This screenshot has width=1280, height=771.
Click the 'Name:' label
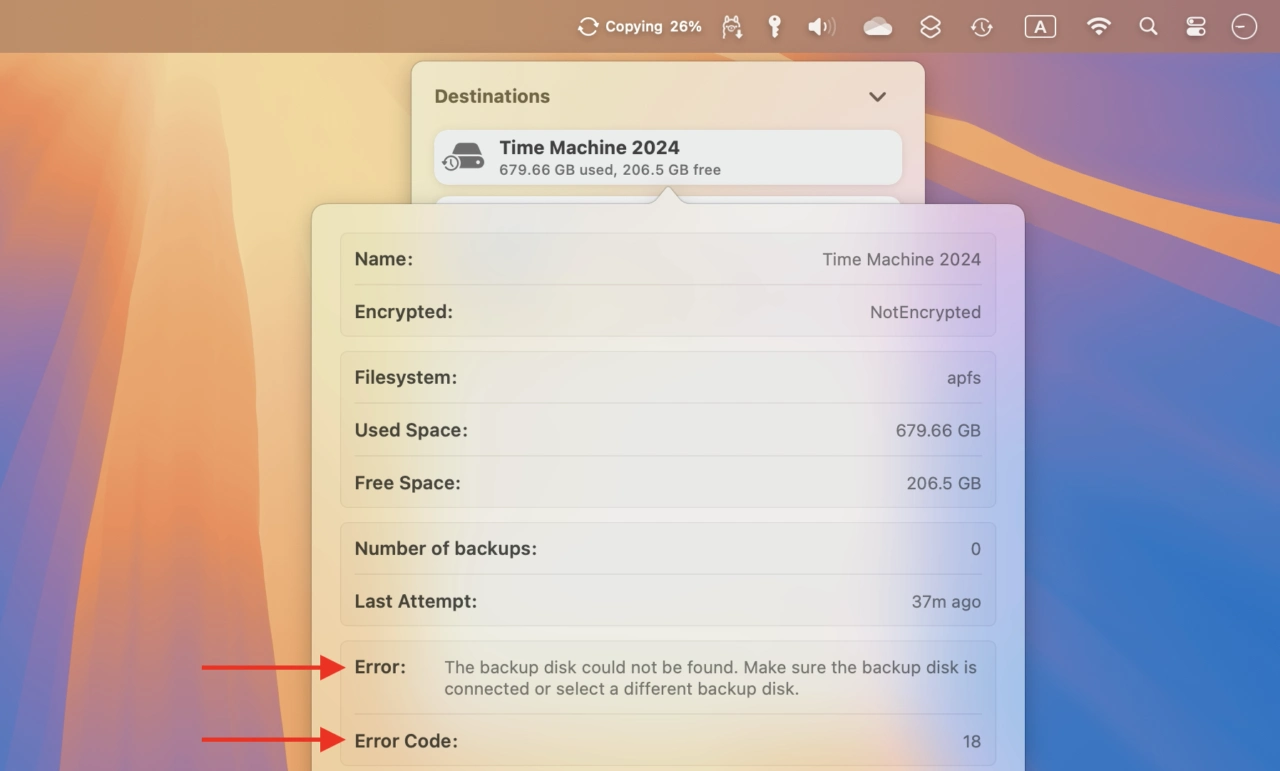pos(383,259)
